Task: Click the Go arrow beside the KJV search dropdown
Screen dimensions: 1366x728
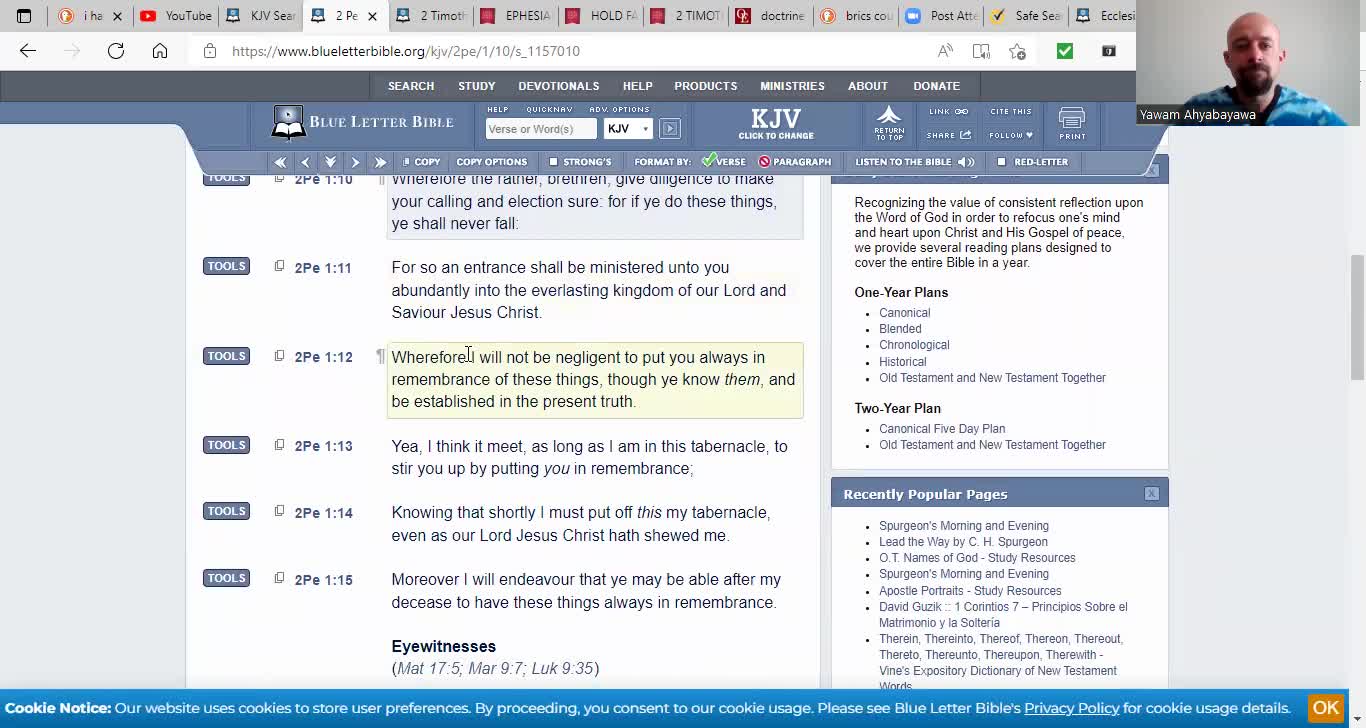Action: 670,128
